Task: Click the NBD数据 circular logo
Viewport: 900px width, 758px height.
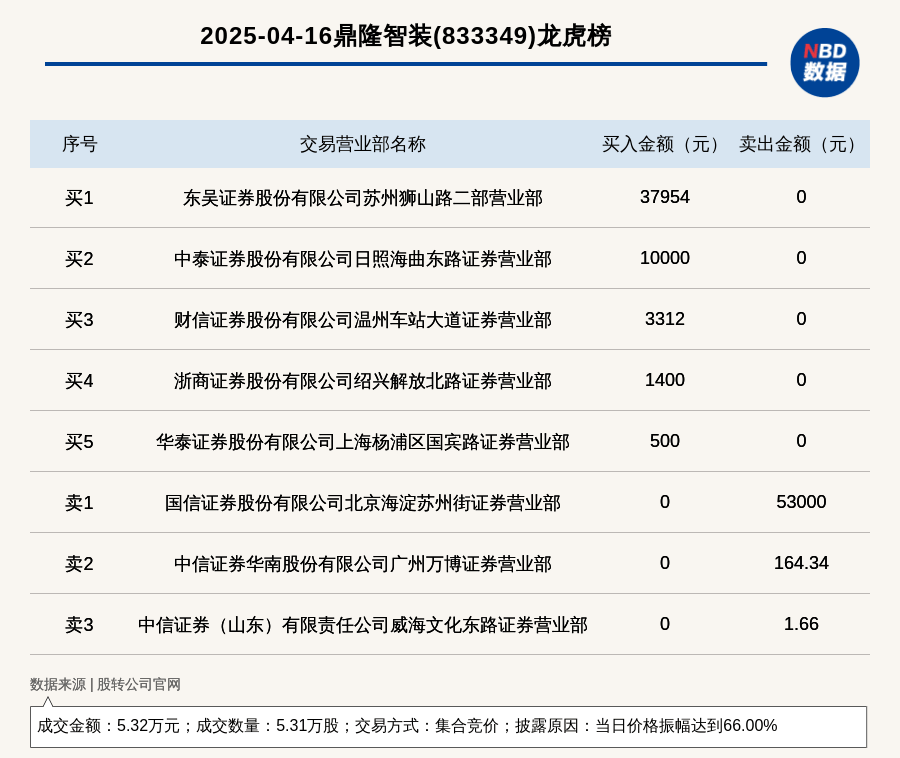Action: pyautogui.click(x=823, y=64)
